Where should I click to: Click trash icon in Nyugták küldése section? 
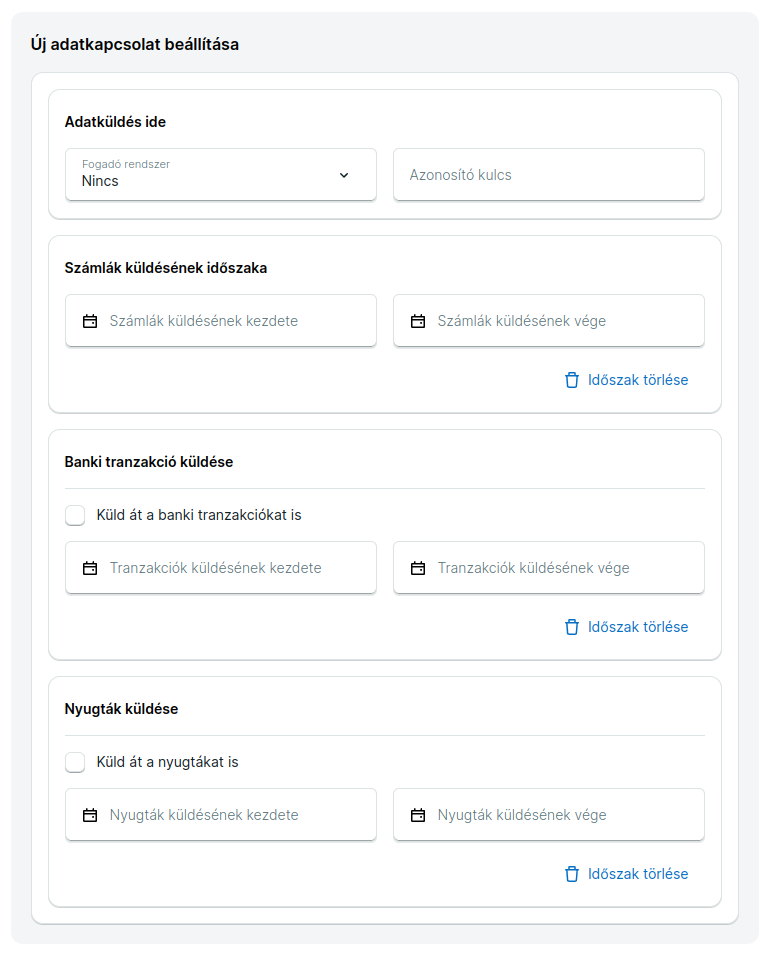point(572,874)
